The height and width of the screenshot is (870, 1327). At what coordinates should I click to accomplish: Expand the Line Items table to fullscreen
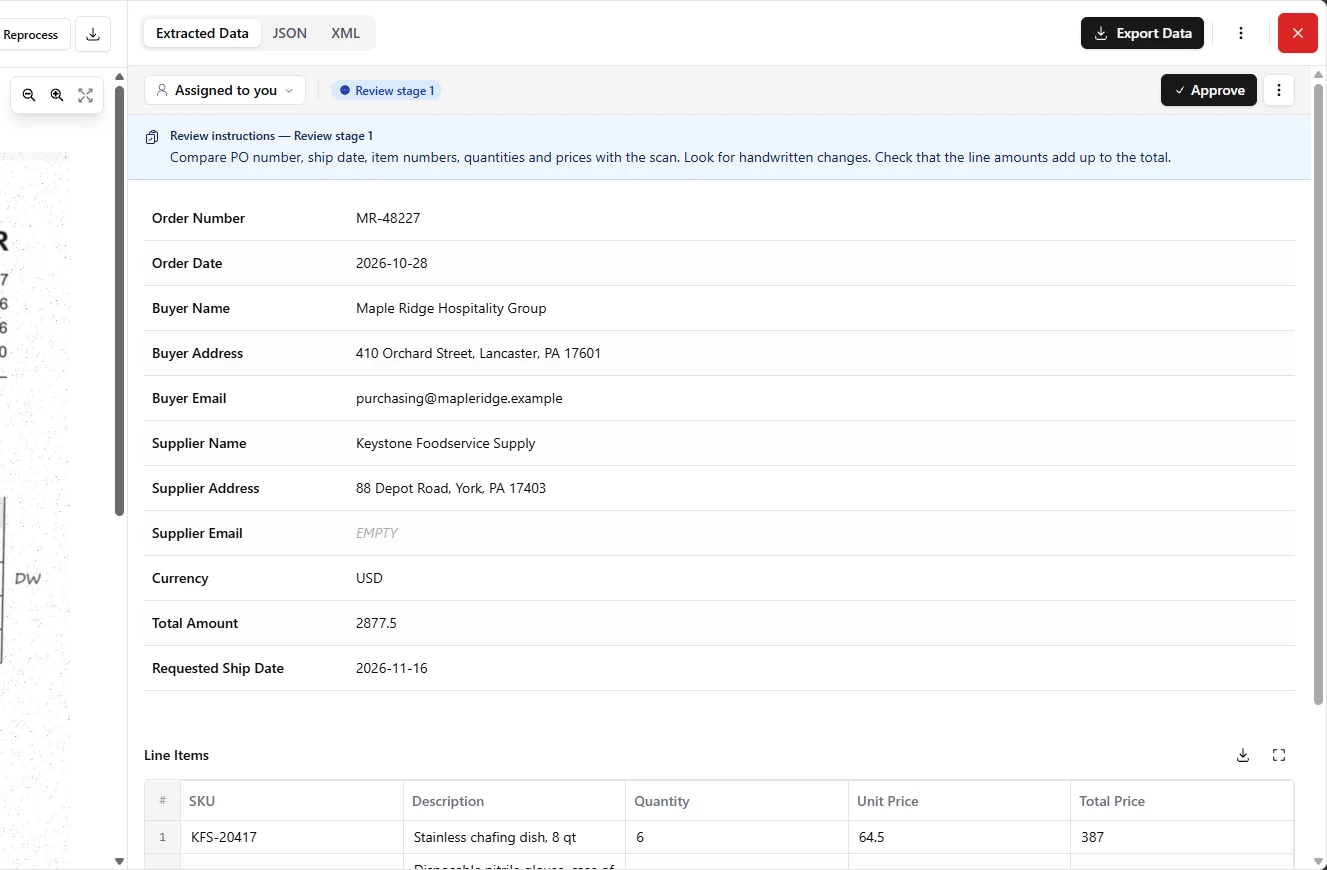1279,755
